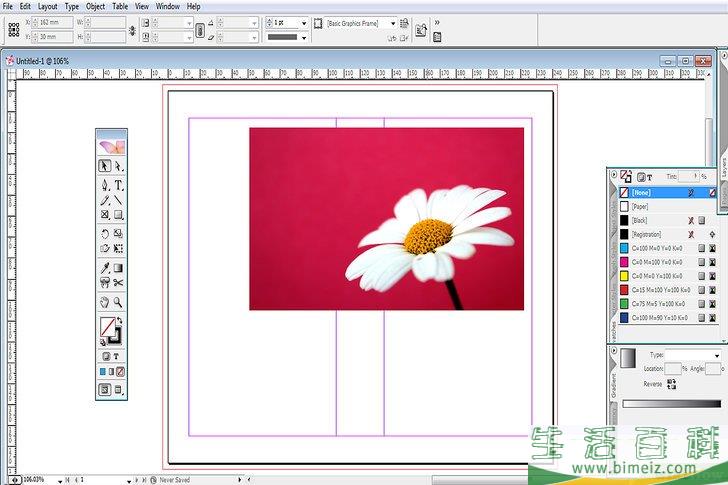Open the File menu
Image resolution: width=728 pixels, height=485 pixels.
8,6
